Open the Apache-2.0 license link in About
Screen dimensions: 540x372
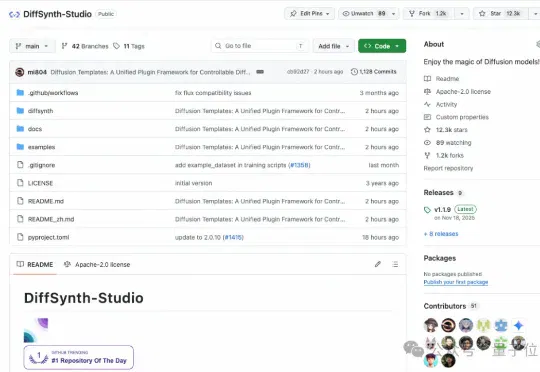tap(463, 92)
